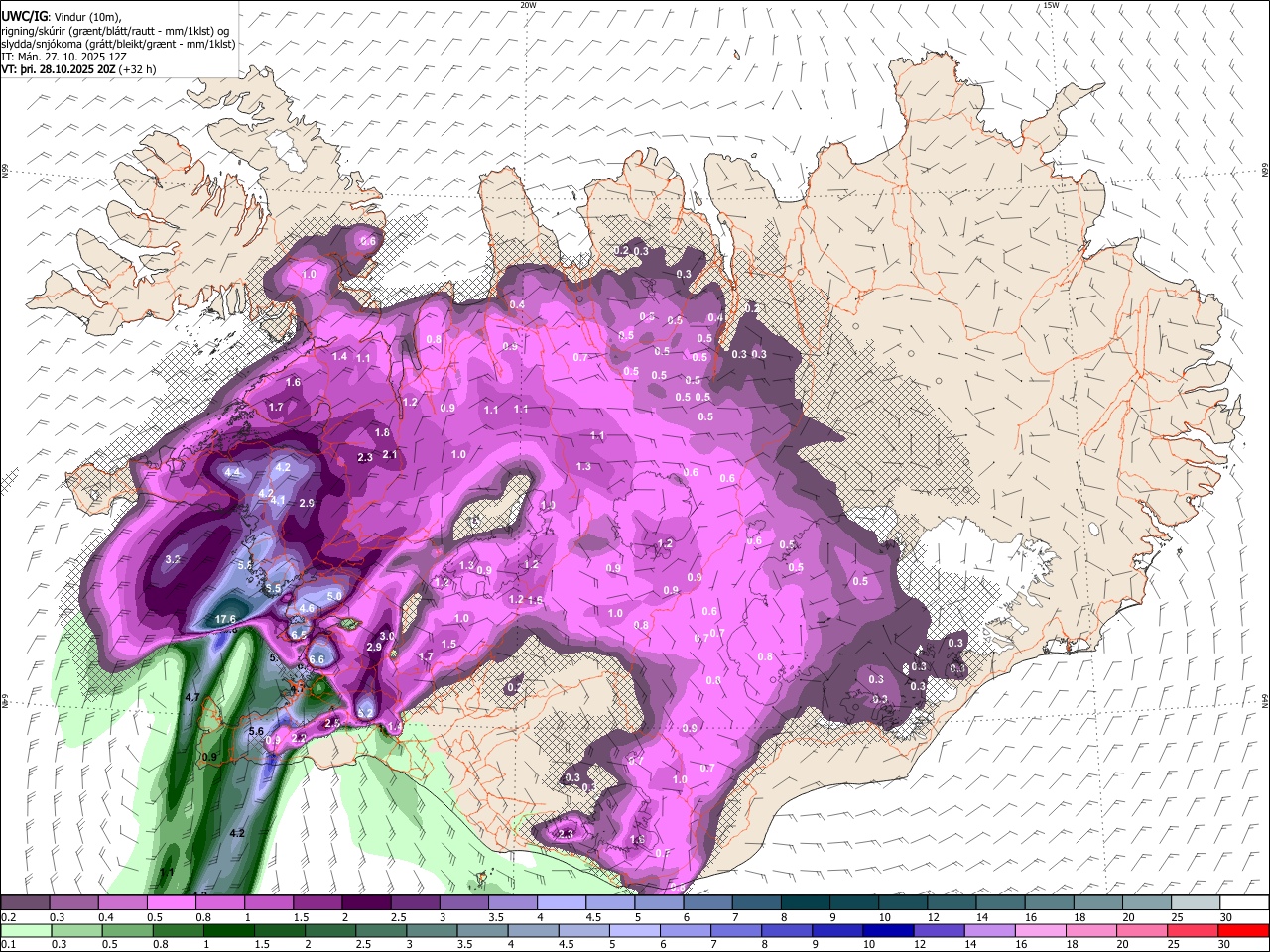Click the 2.1 snowfall value on the map

390,454
